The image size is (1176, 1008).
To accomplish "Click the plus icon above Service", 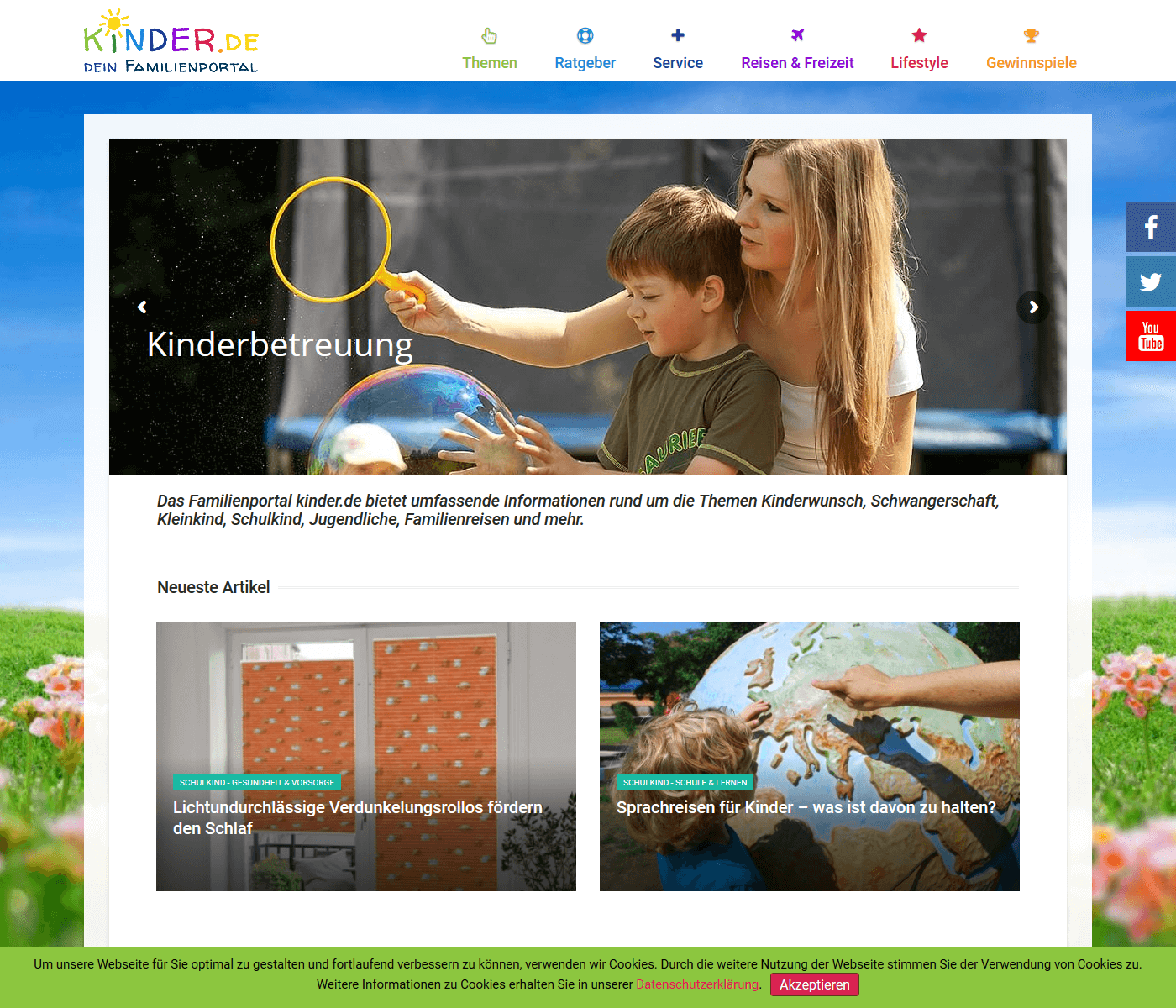I will [678, 35].
